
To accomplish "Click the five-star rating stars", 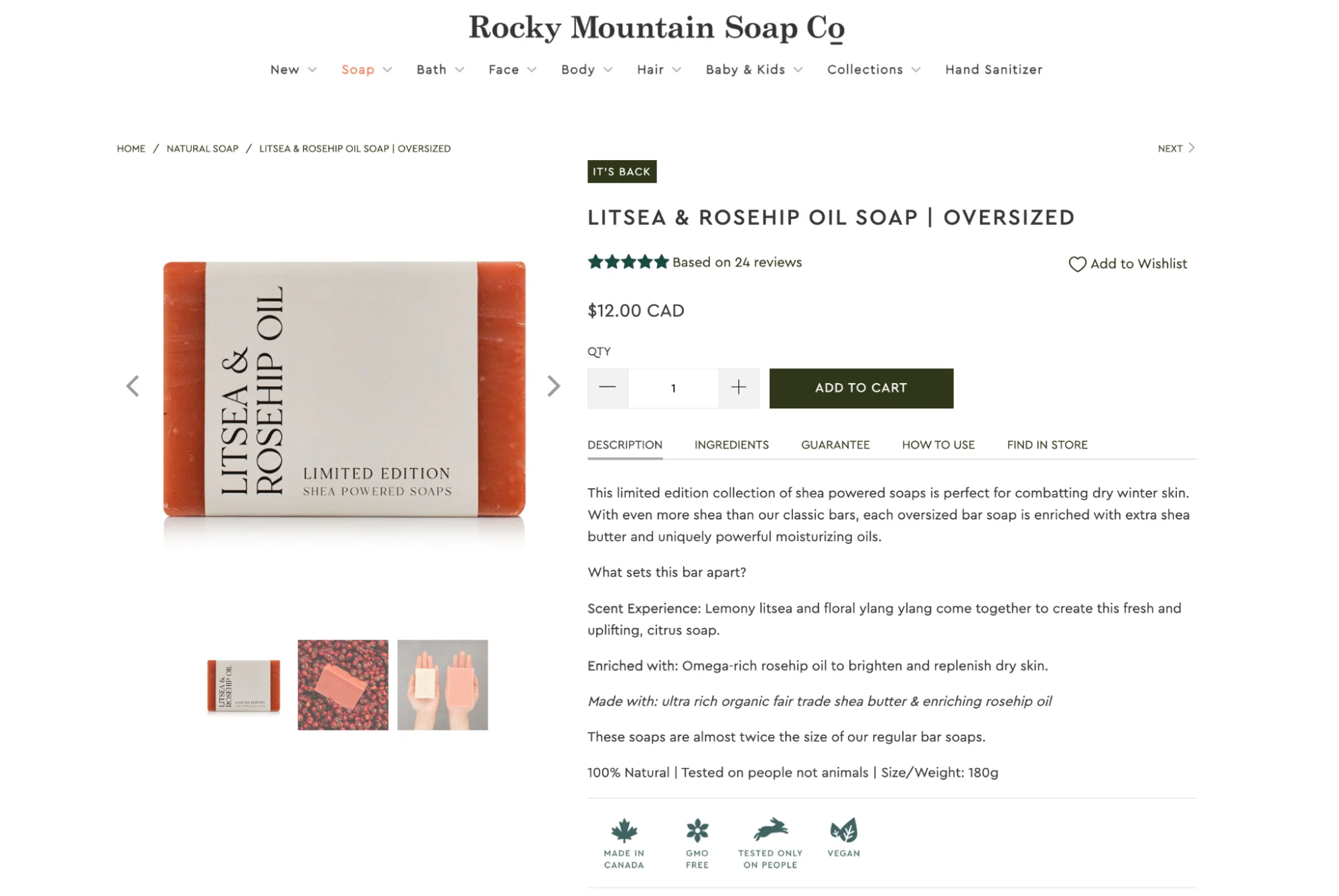I will point(626,262).
